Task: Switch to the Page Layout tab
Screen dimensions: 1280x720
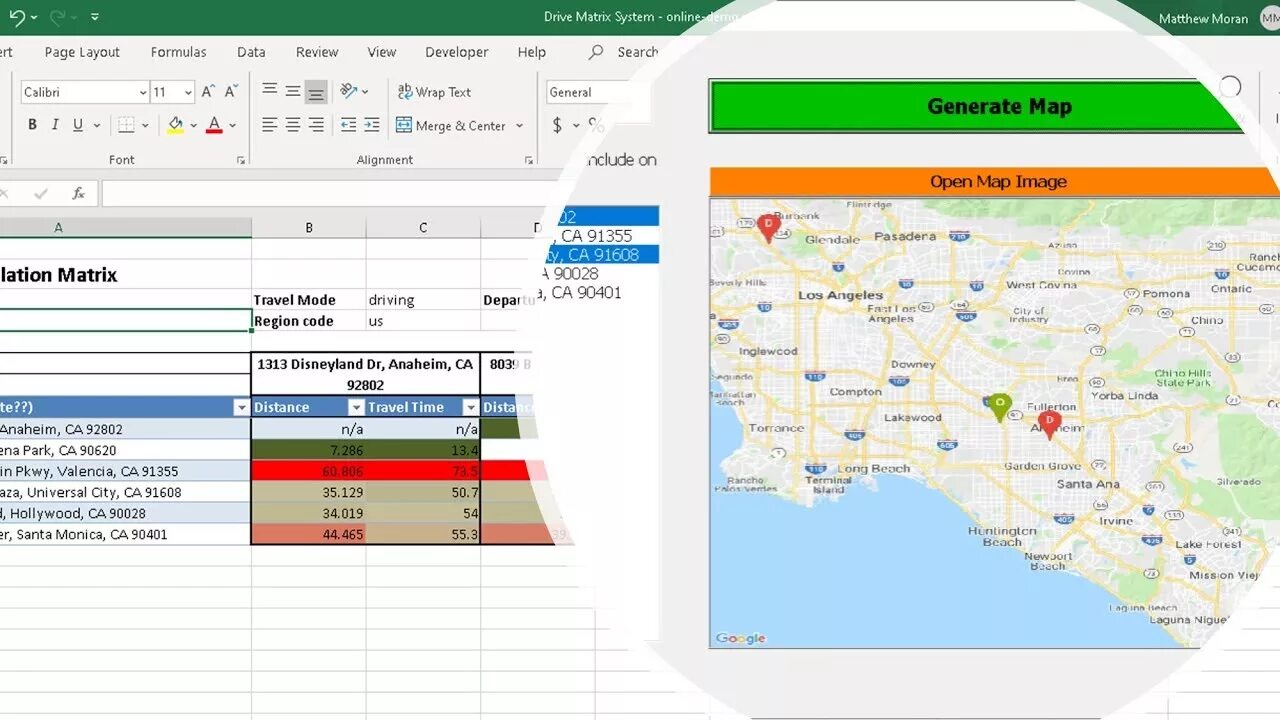Action: (82, 52)
